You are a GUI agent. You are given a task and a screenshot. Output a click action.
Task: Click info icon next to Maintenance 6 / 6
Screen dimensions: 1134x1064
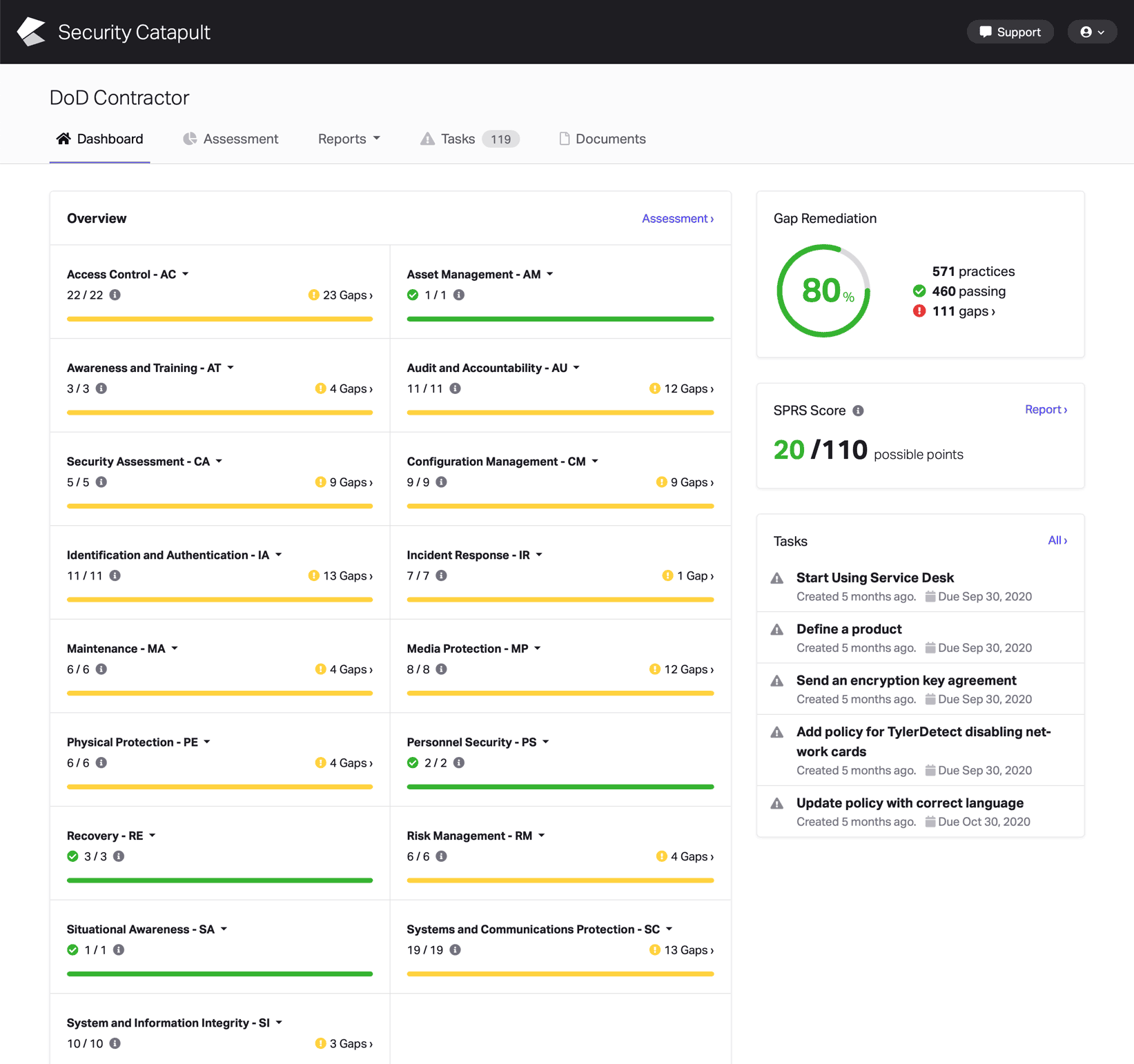pos(101,669)
